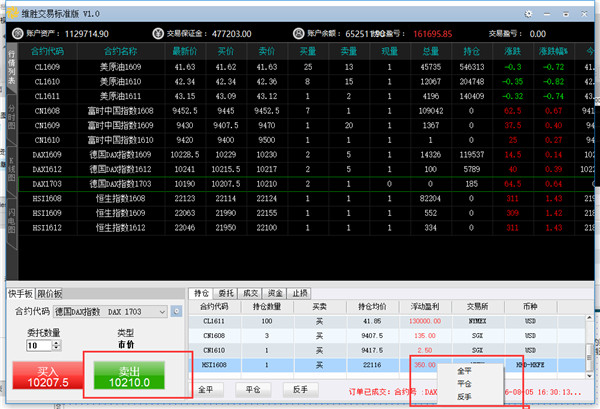600x409 pixels.
Task: Click the yellow app logo in title bar
Action: (13, 13)
